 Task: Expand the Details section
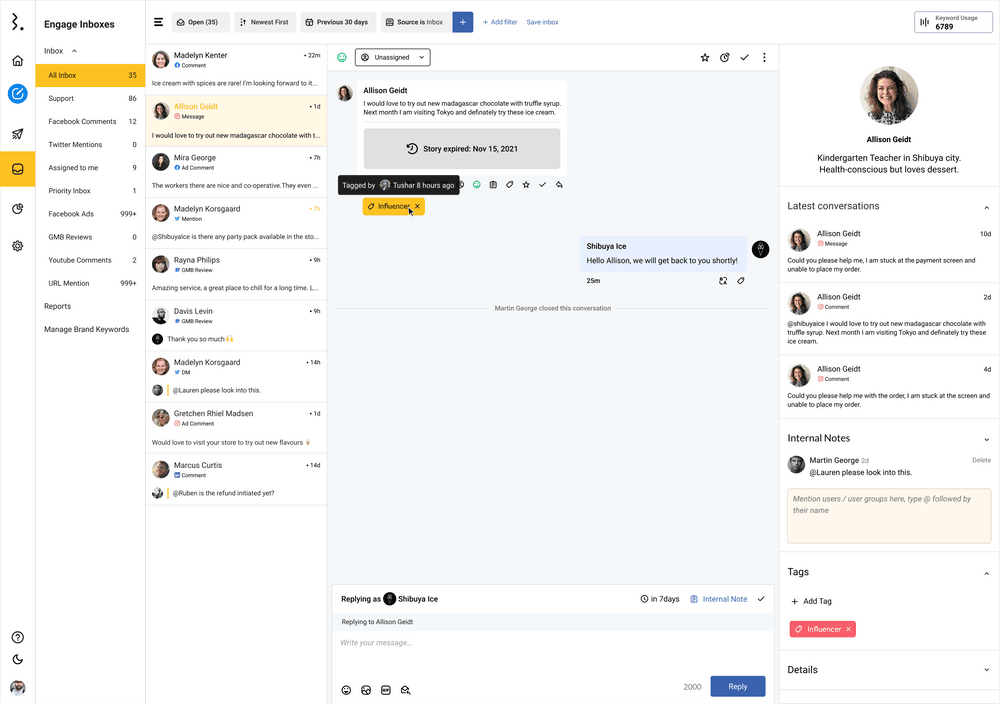[x=986, y=670]
